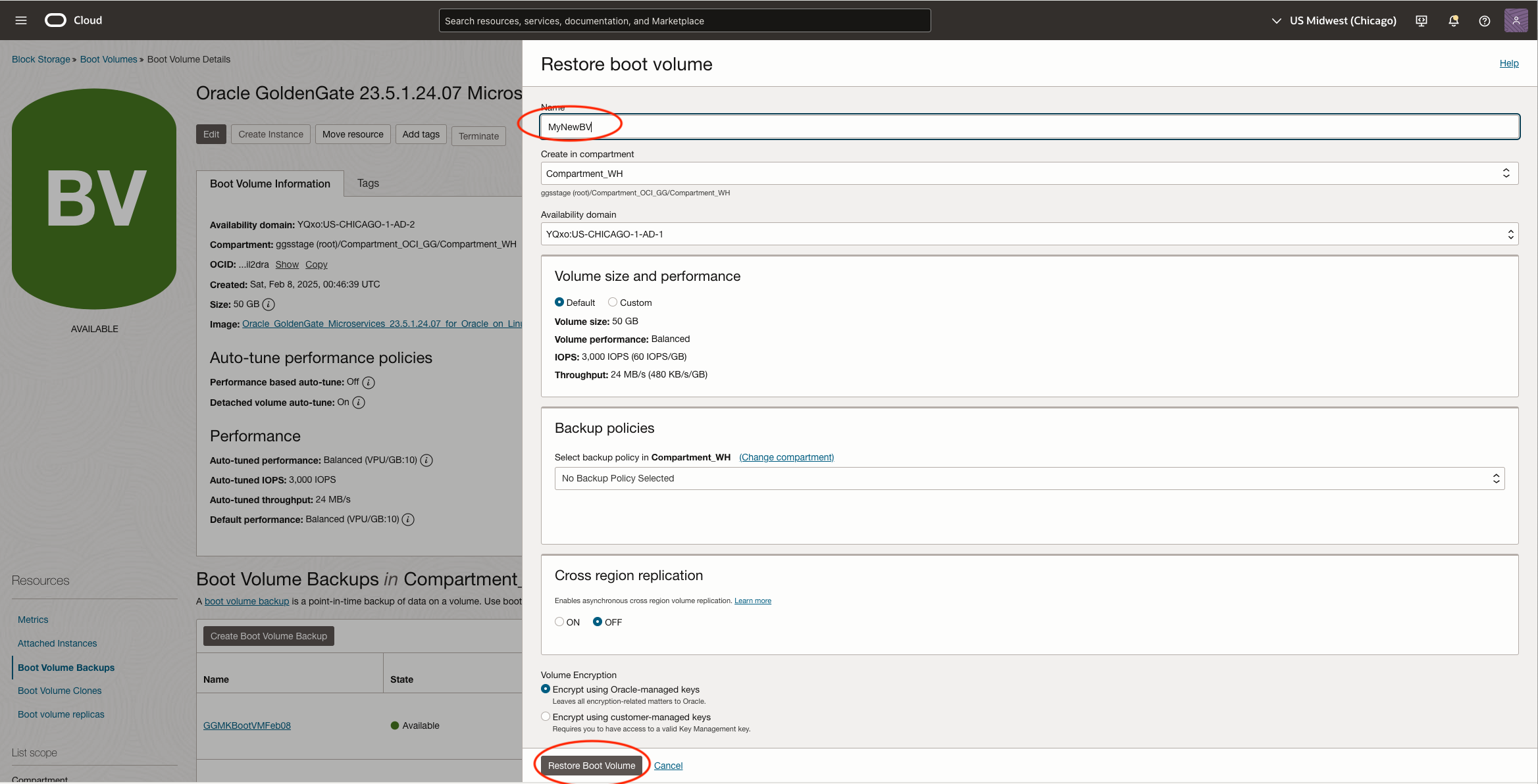The height and width of the screenshot is (784, 1538).
Task: Open the navigation hamburger menu
Action: pyautogui.click(x=20, y=20)
